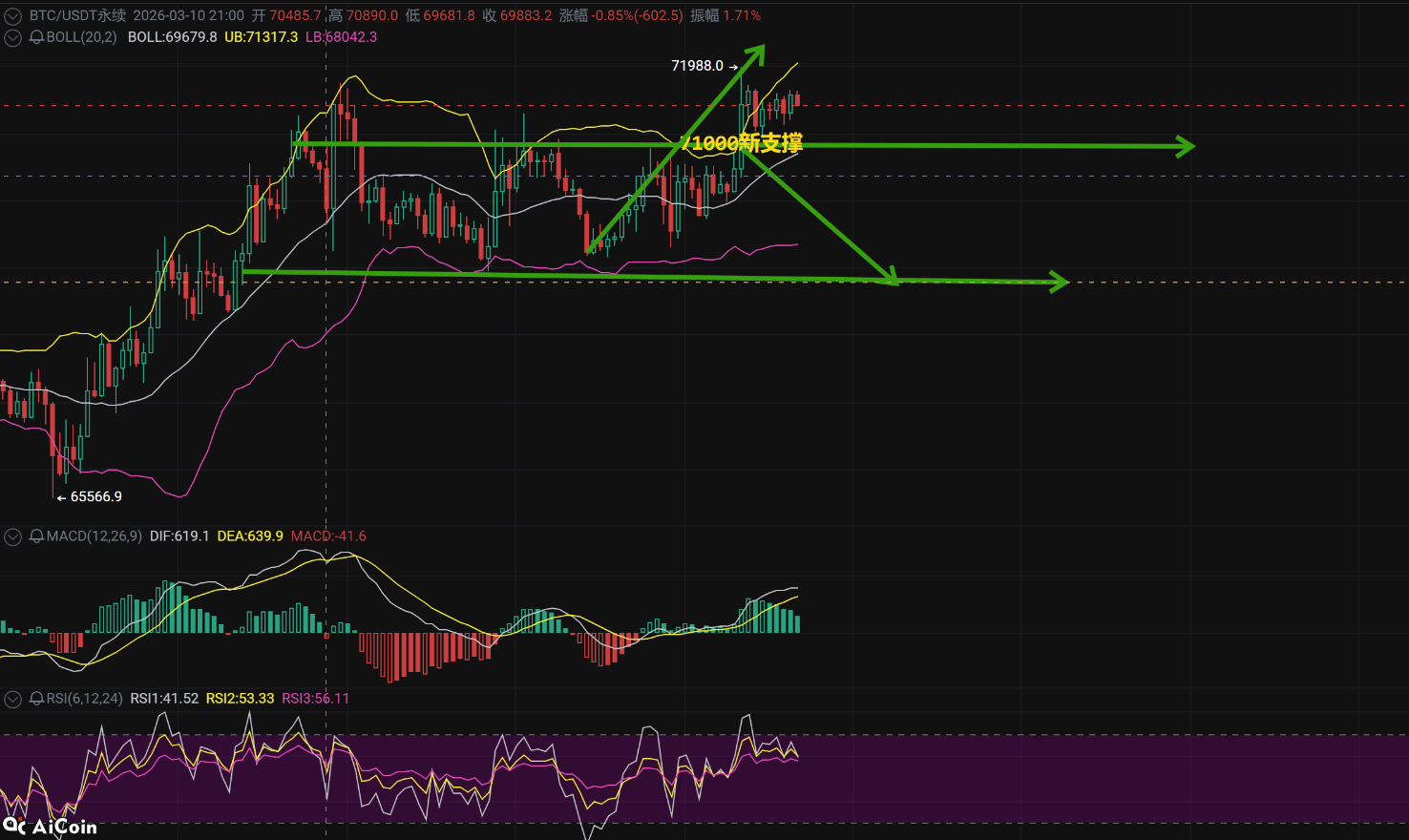
Task: Open MACD(12,26,9) indicator settings label
Action: (x=94, y=536)
